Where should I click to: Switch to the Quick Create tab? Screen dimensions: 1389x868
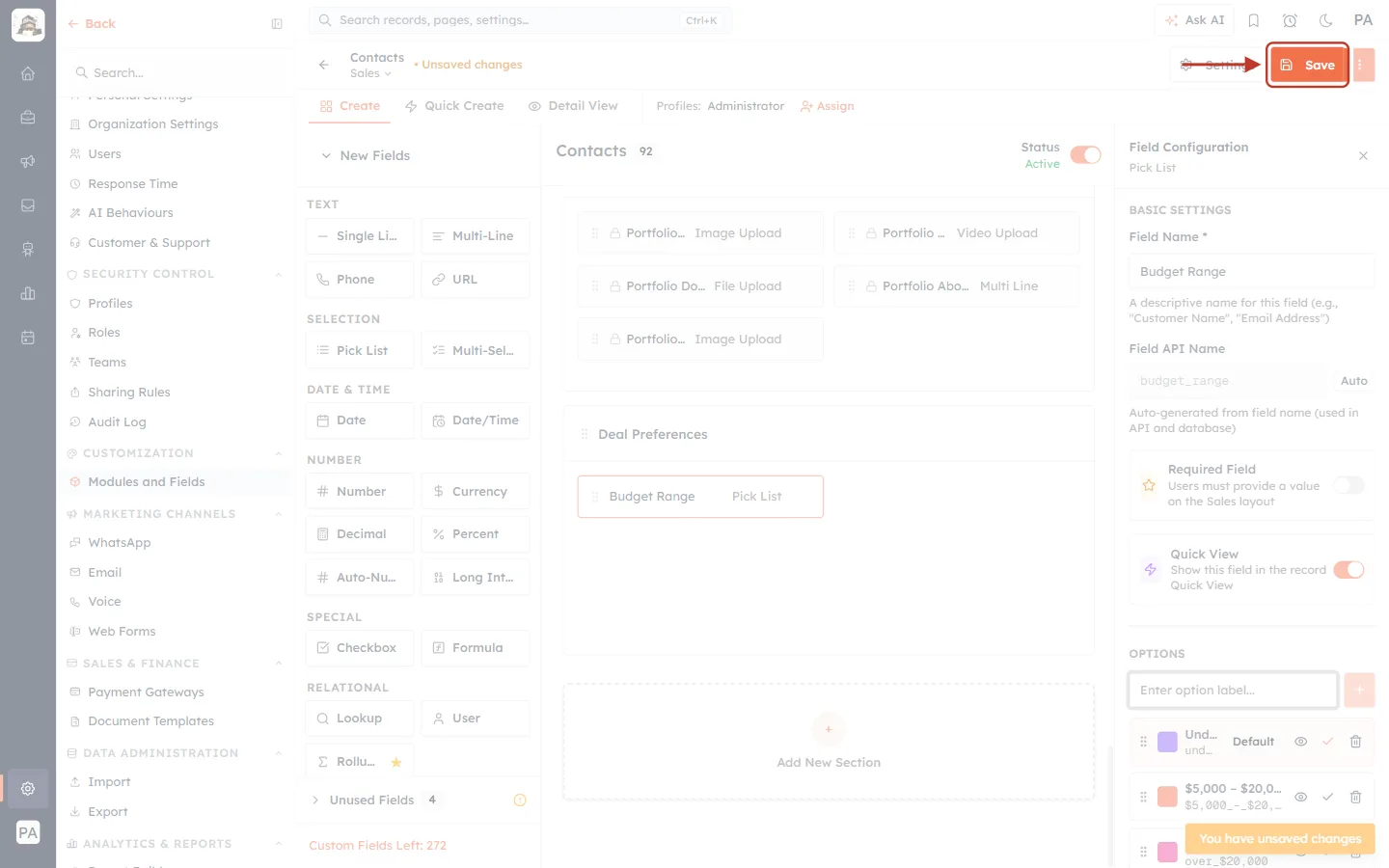(454, 106)
